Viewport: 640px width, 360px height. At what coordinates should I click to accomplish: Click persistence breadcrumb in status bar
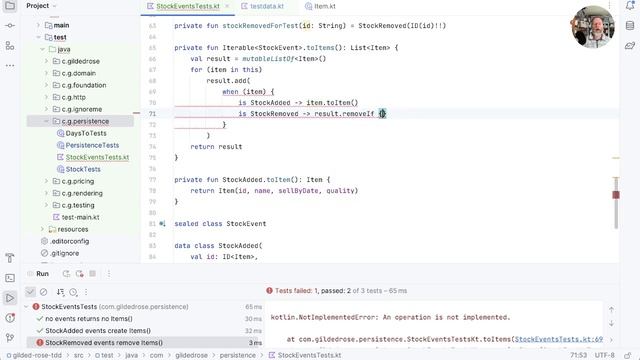pos(238,356)
